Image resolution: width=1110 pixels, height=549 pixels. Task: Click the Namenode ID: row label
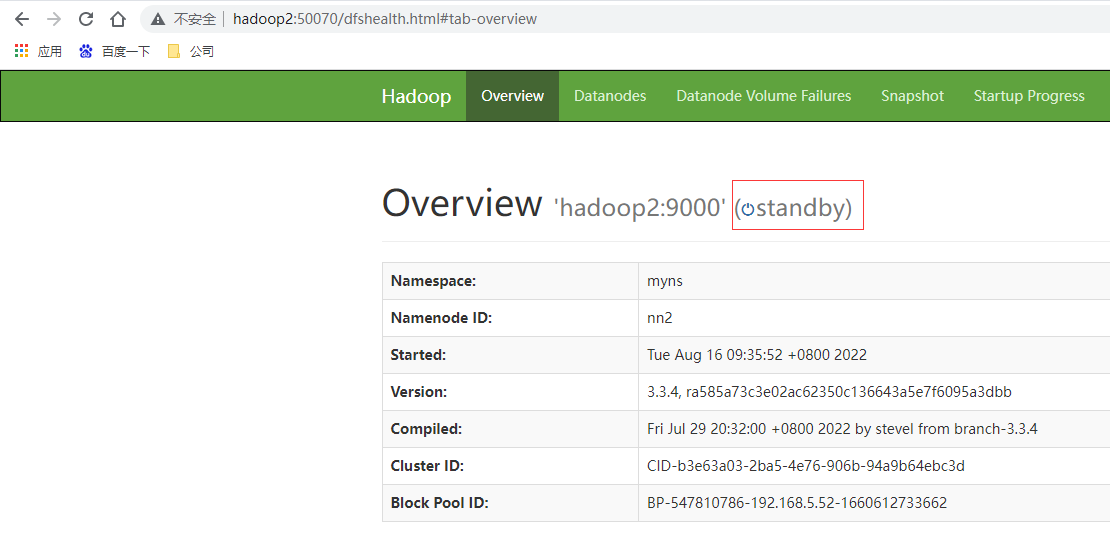pos(441,318)
